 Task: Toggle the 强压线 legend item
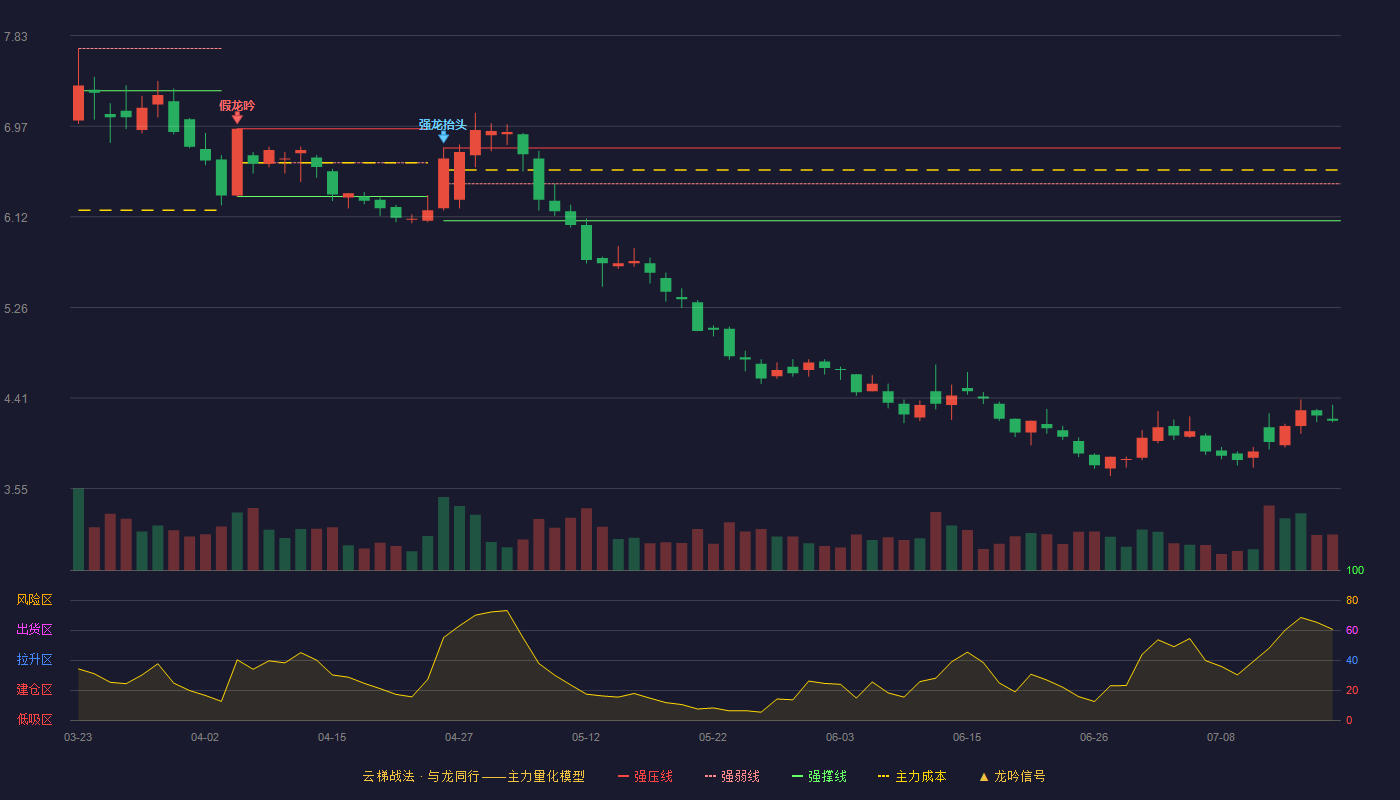(645, 776)
